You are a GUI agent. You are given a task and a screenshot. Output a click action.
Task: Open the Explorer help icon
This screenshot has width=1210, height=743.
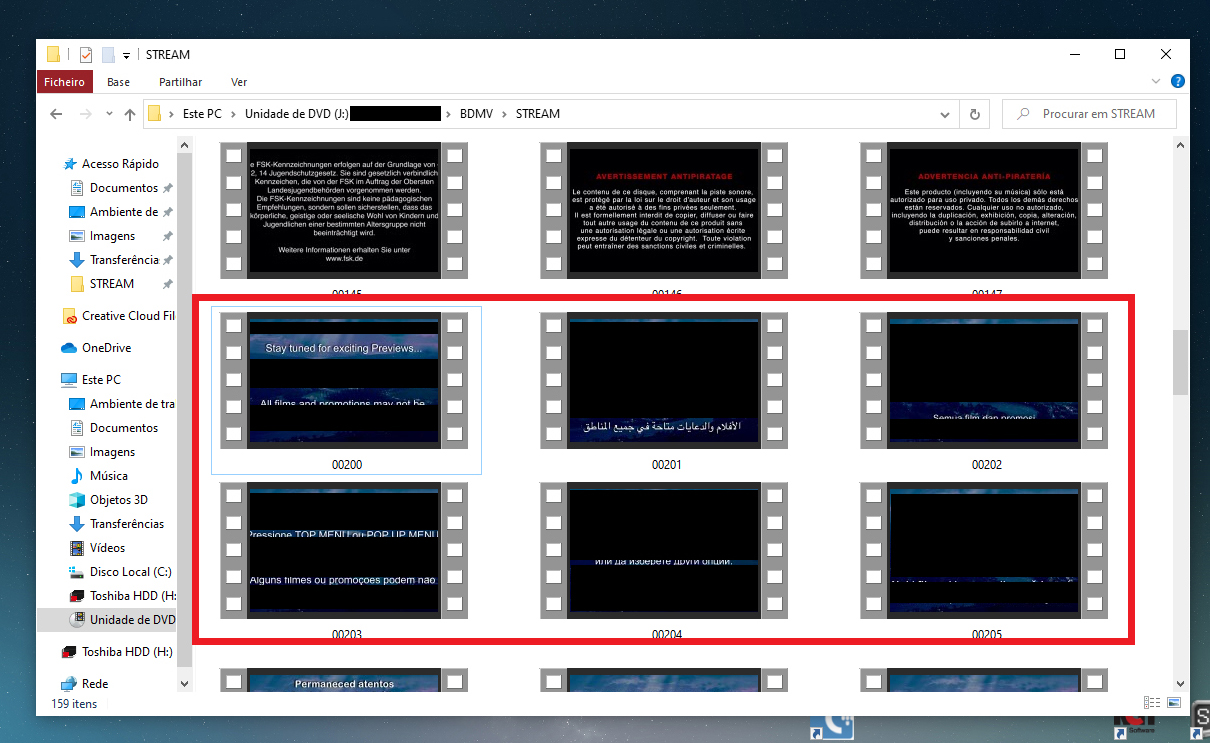point(1178,82)
